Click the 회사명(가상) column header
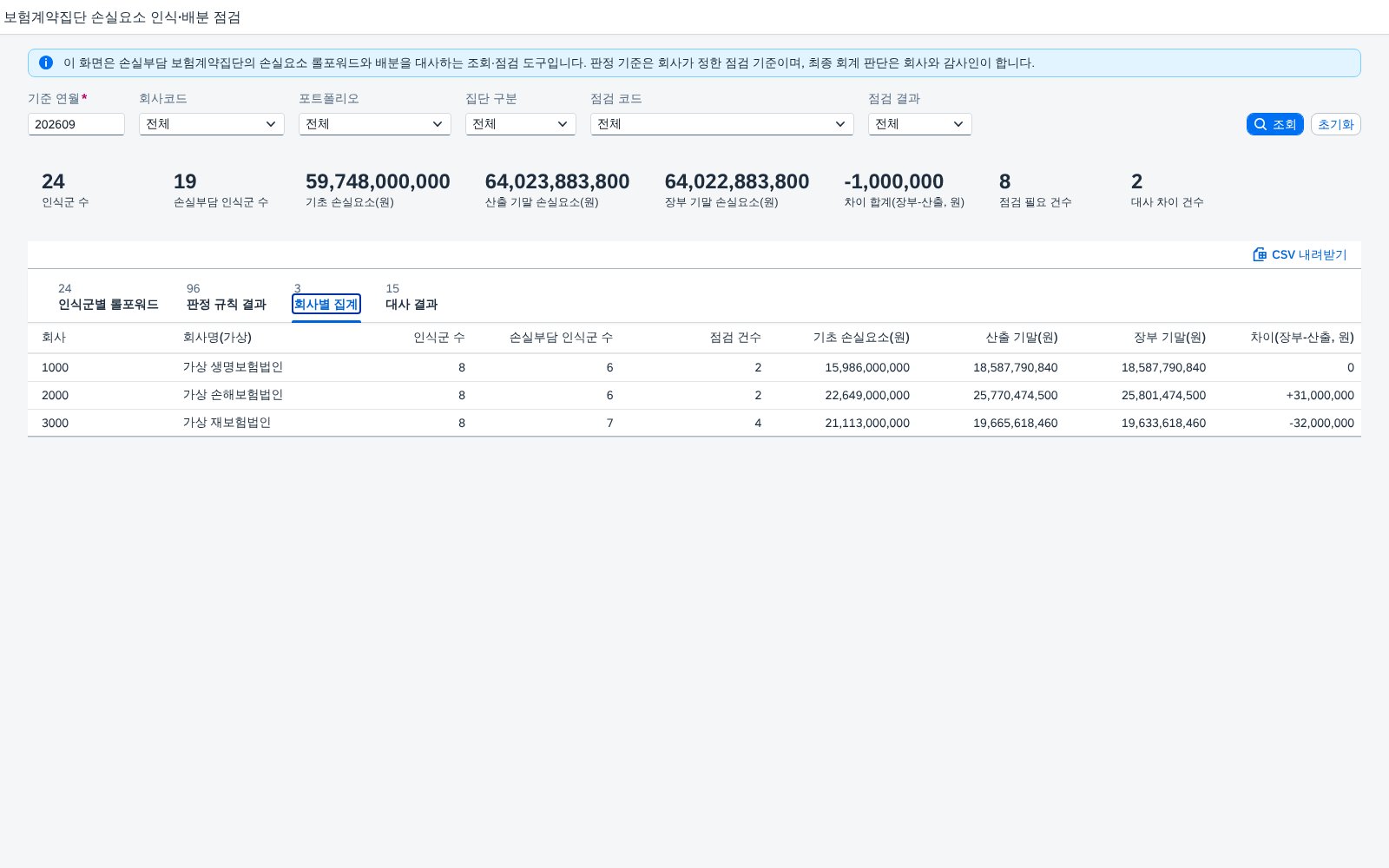This screenshot has height=868, width=1389. point(217,338)
